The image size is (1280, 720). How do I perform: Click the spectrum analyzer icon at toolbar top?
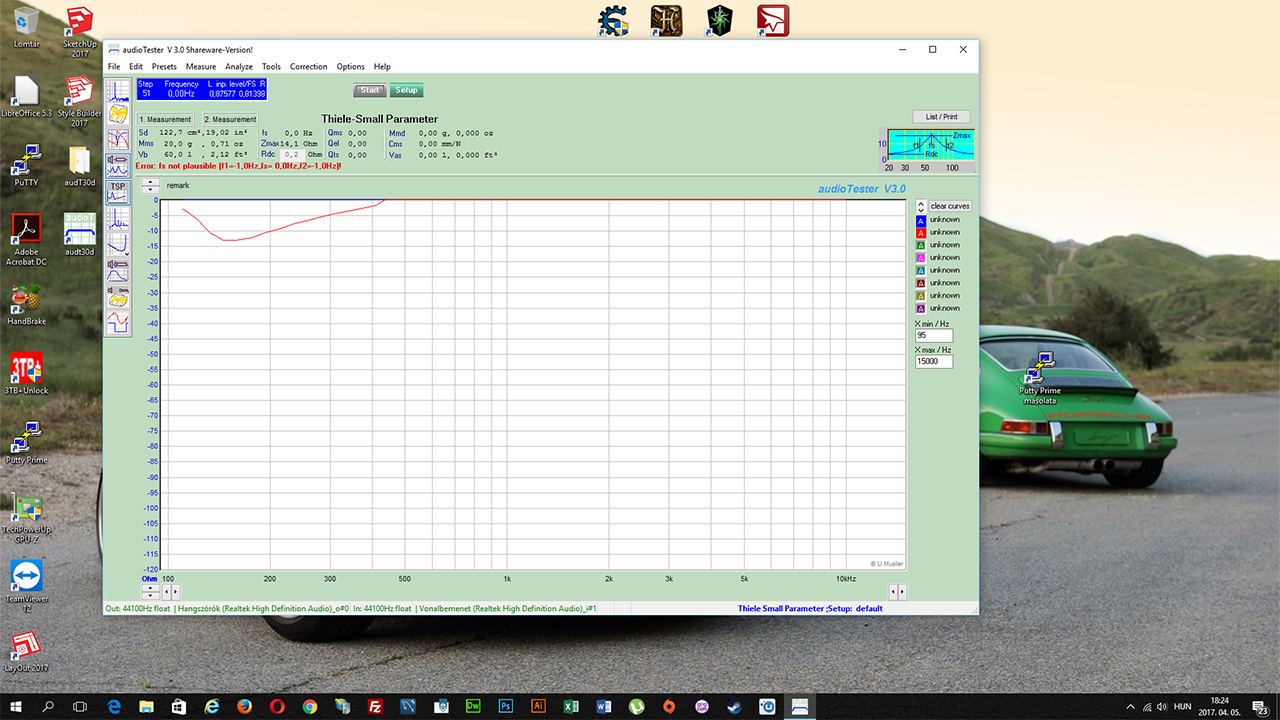[118, 92]
